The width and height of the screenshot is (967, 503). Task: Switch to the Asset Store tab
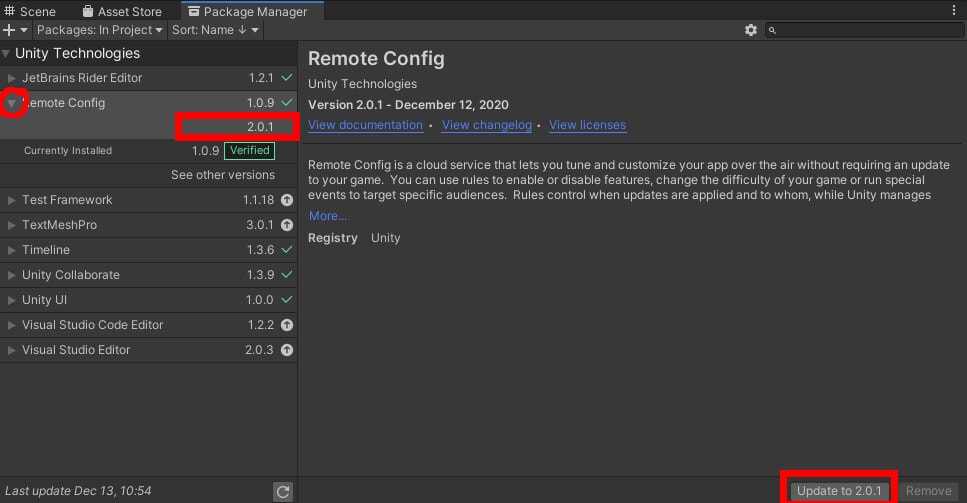pos(122,11)
